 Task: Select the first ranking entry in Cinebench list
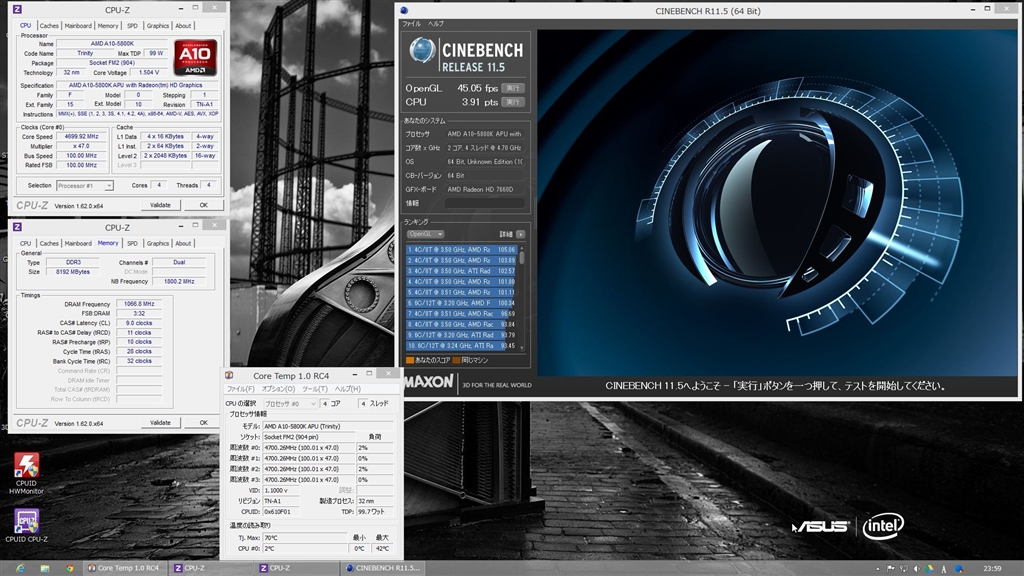pos(461,249)
